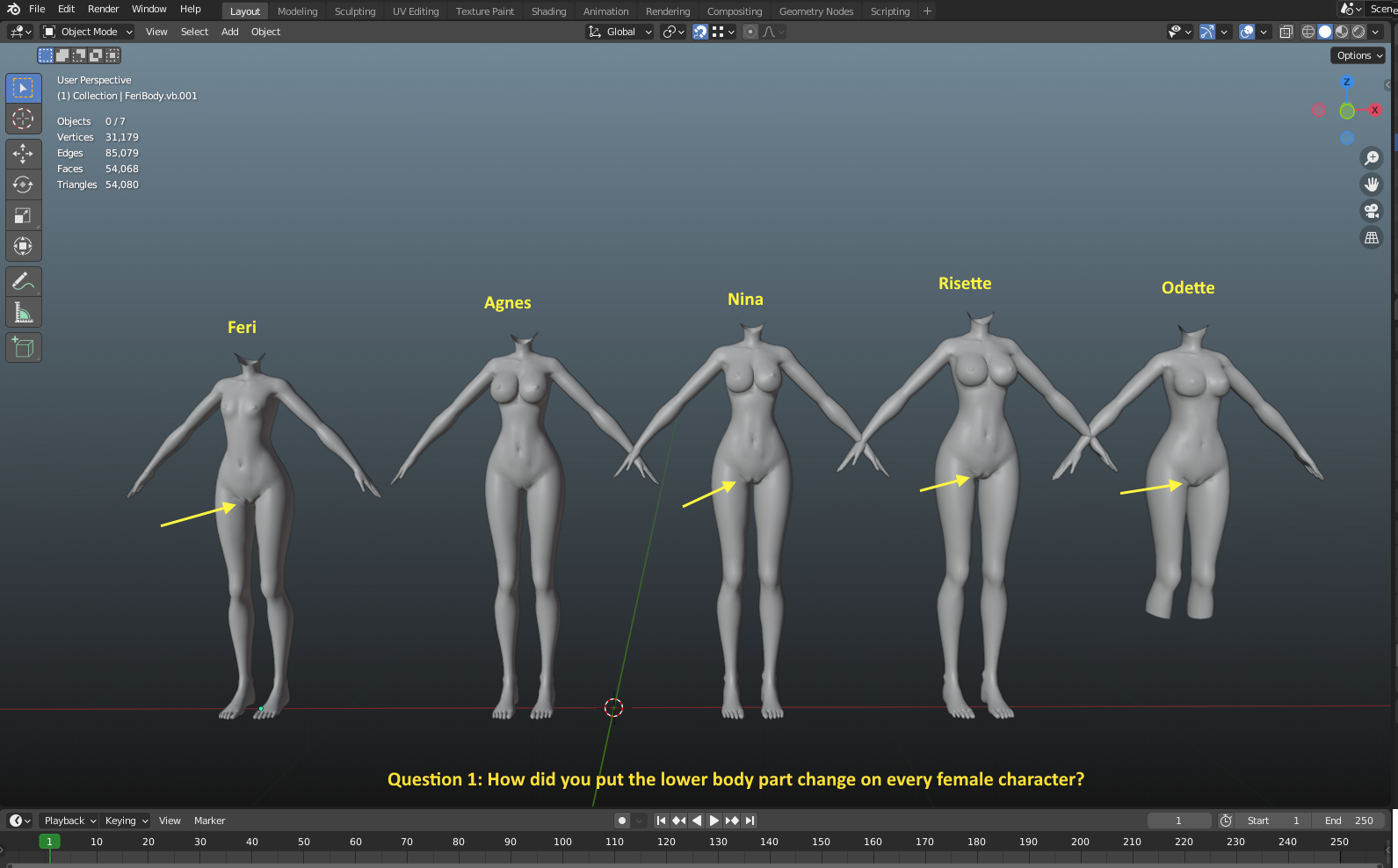1398x868 pixels.
Task: Click the red X axis gizmo
Action: [1375, 110]
